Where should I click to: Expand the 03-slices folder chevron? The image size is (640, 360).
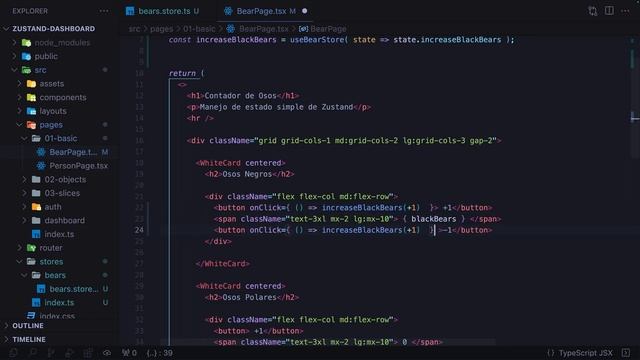point(24,193)
